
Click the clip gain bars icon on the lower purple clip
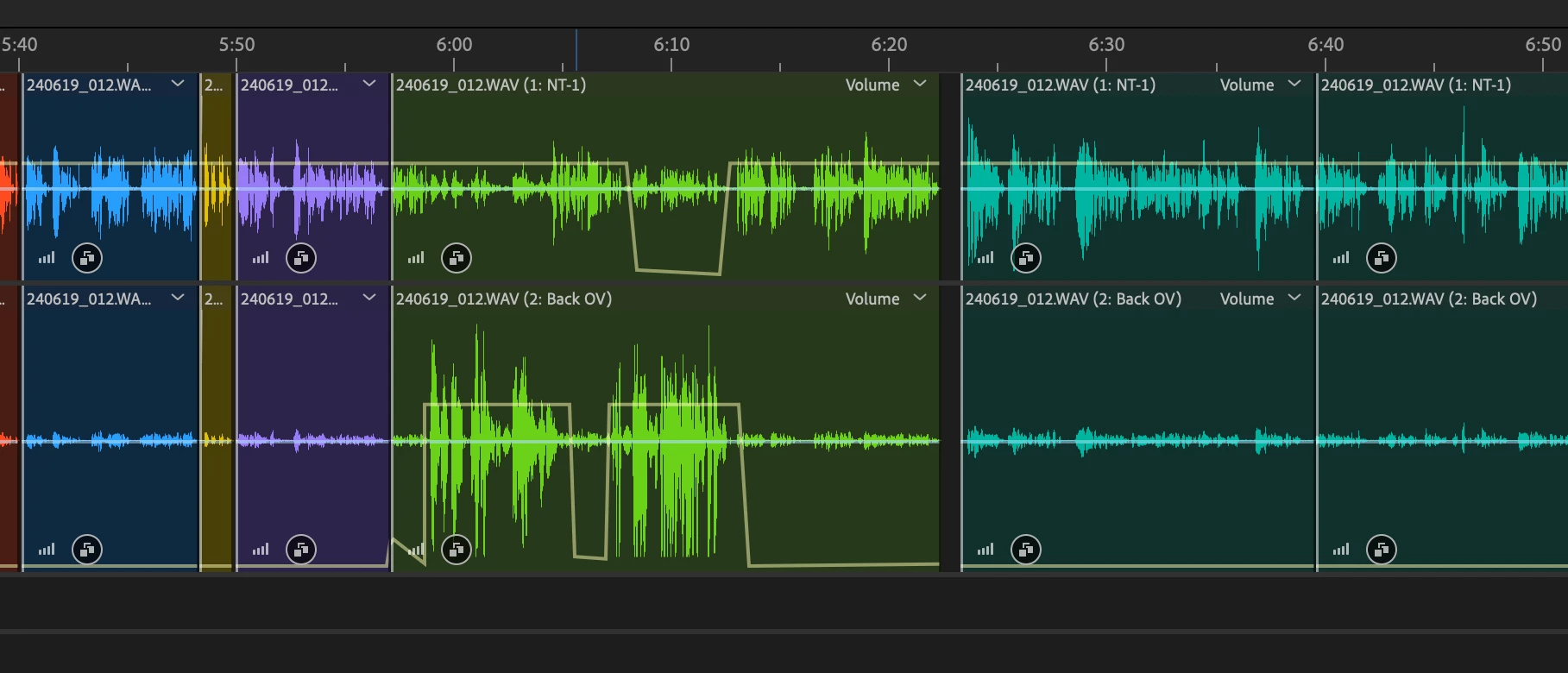tap(261, 549)
